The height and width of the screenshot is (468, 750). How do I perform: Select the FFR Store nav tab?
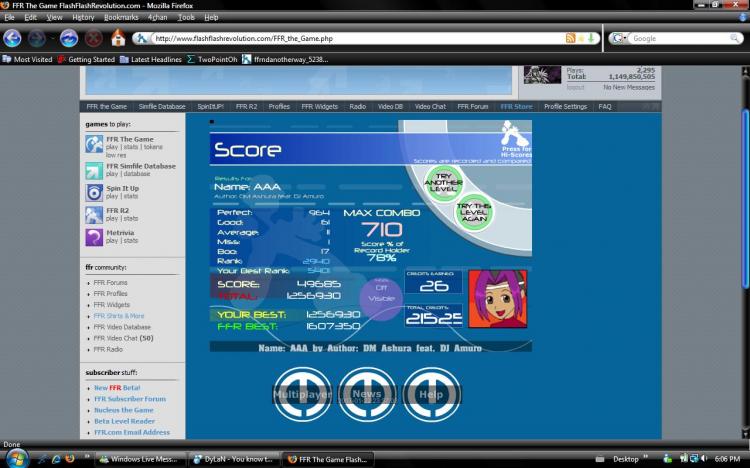point(516,107)
